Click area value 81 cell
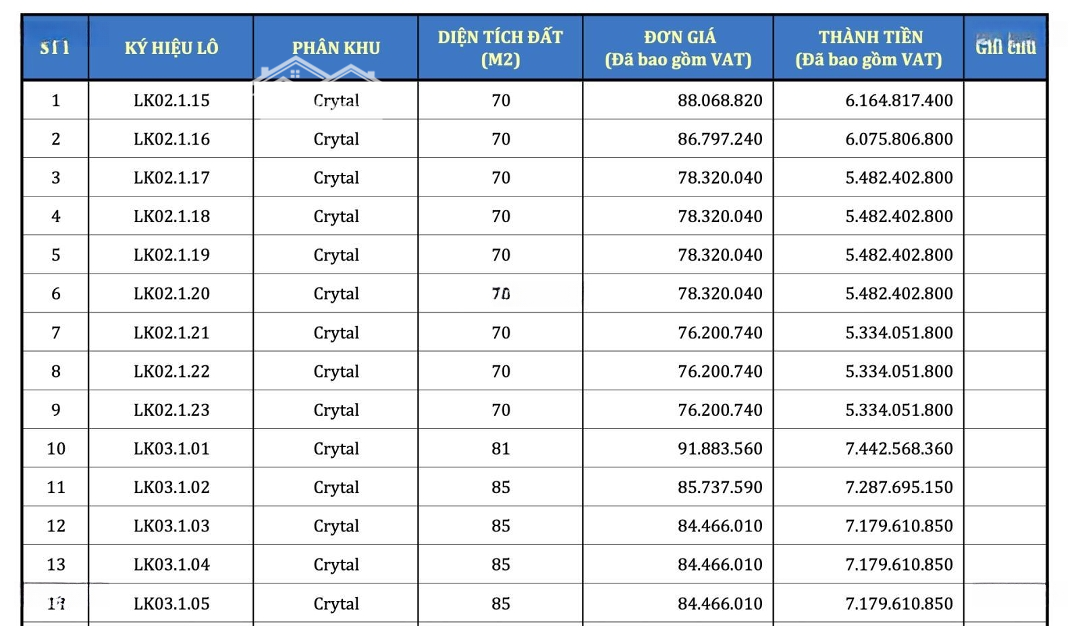This screenshot has height=626, width=1080. point(500,448)
